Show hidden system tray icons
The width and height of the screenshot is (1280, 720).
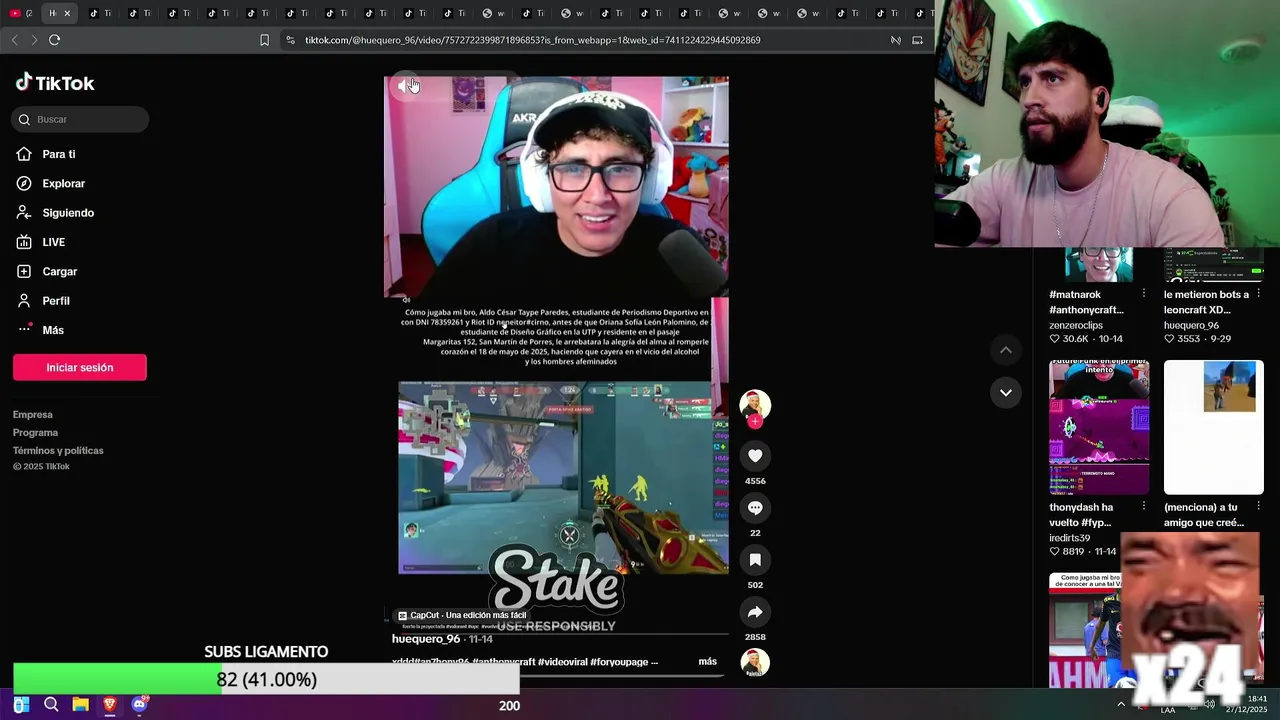click(1121, 705)
